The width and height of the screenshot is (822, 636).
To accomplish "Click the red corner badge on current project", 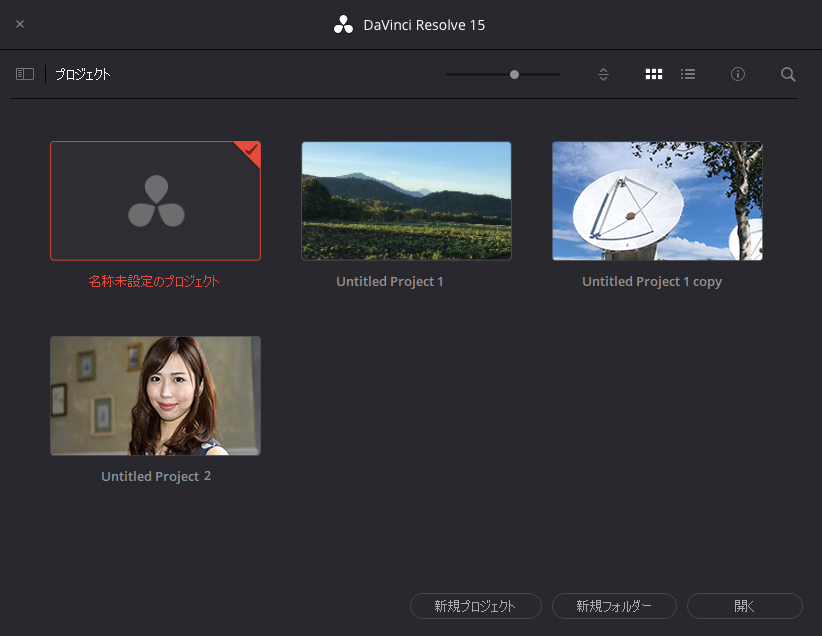I will [x=250, y=151].
